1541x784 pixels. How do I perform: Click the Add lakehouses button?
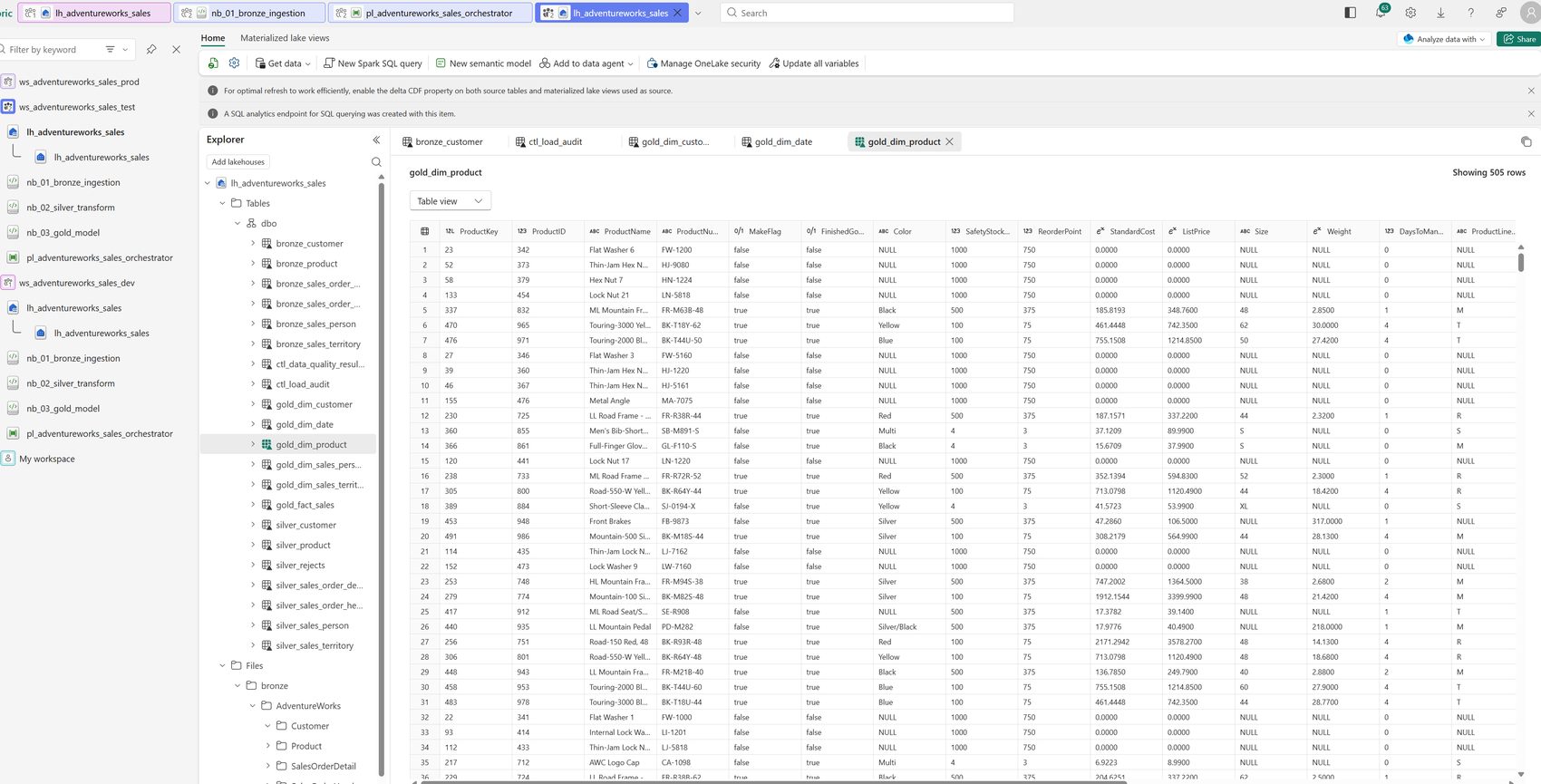point(238,162)
